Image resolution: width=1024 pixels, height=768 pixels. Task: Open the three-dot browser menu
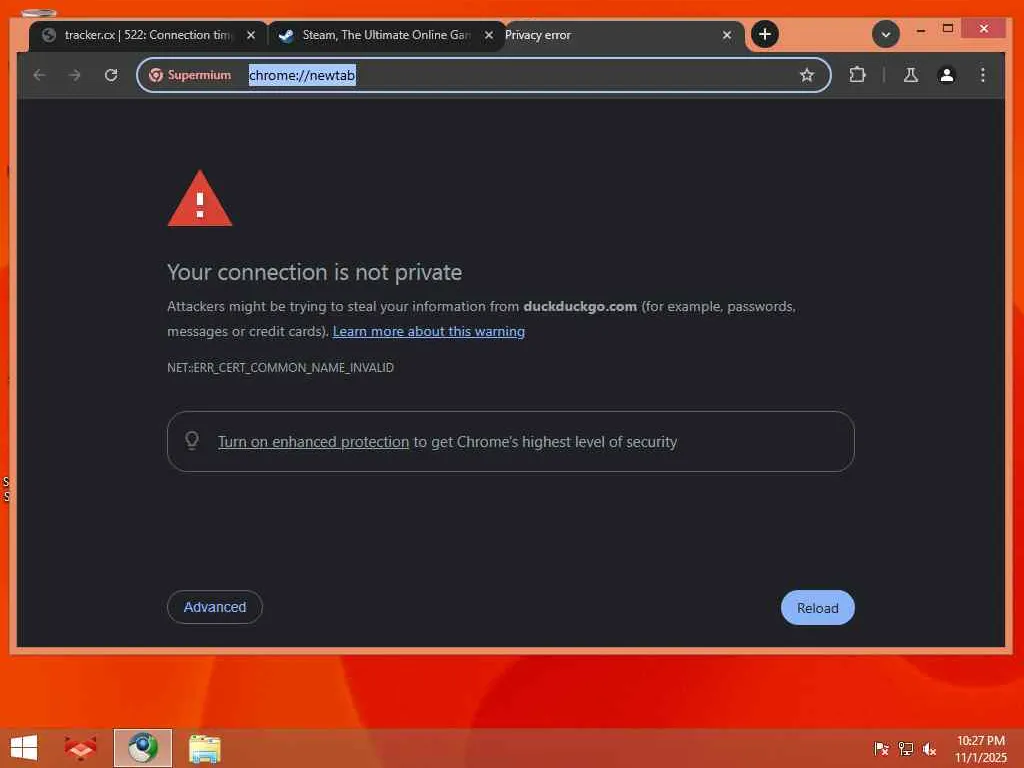[982, 75]
